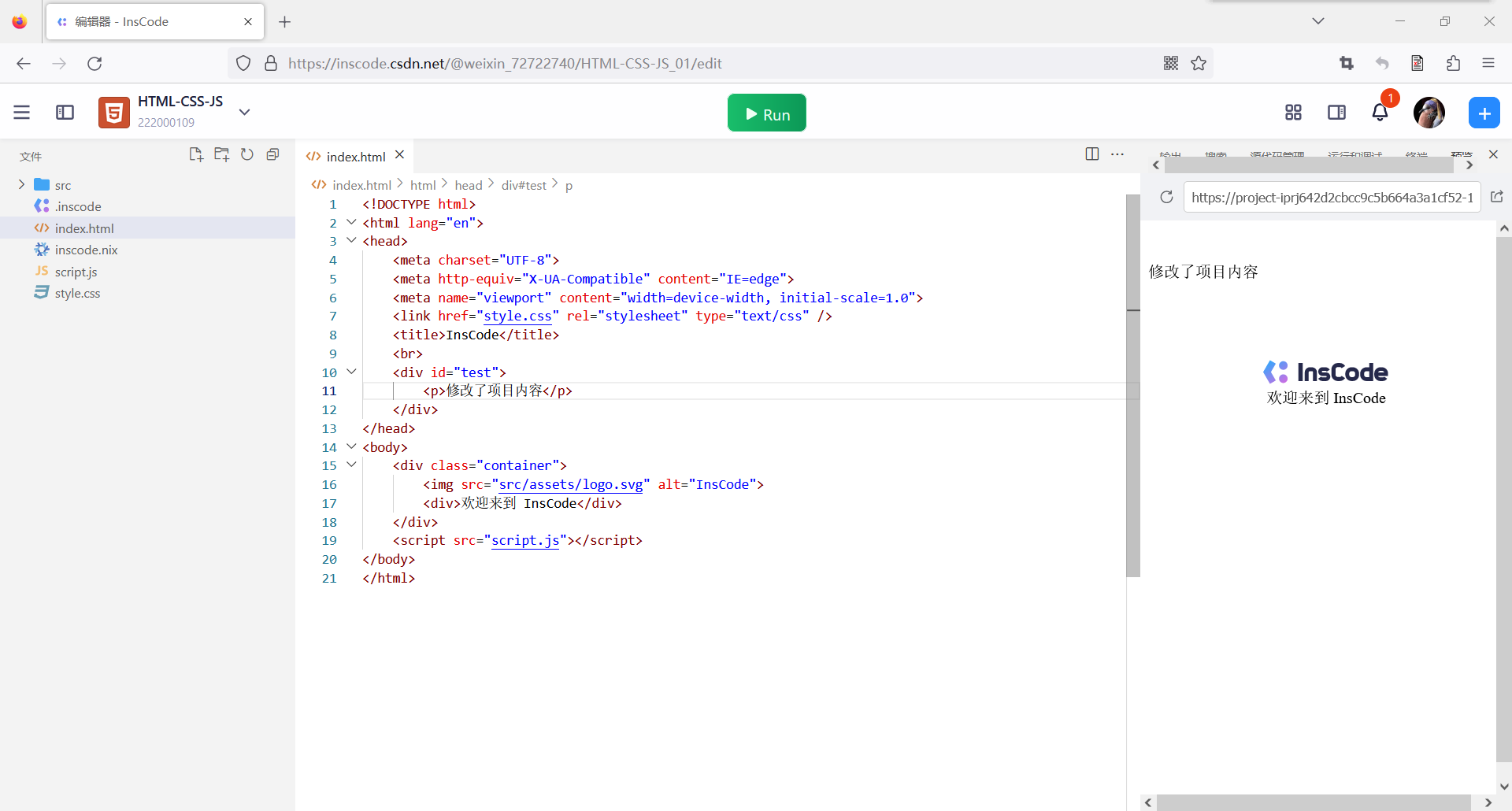Image resolution: width=1512 pixels, height=811 pixels.
Task: Open the user avatar menu
Action: click(1429, 113)
